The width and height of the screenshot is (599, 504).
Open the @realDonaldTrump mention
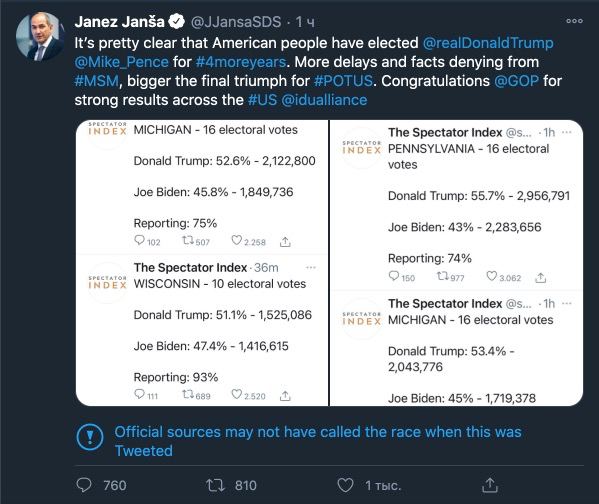488,43
